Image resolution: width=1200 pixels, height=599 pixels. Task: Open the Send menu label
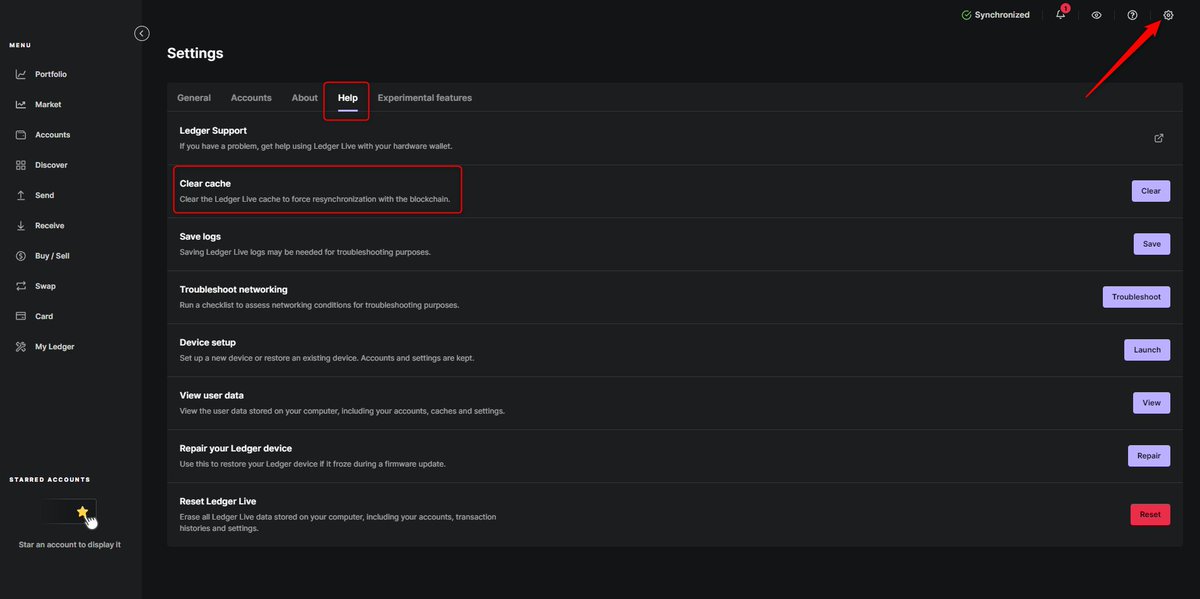coord(45,195)
